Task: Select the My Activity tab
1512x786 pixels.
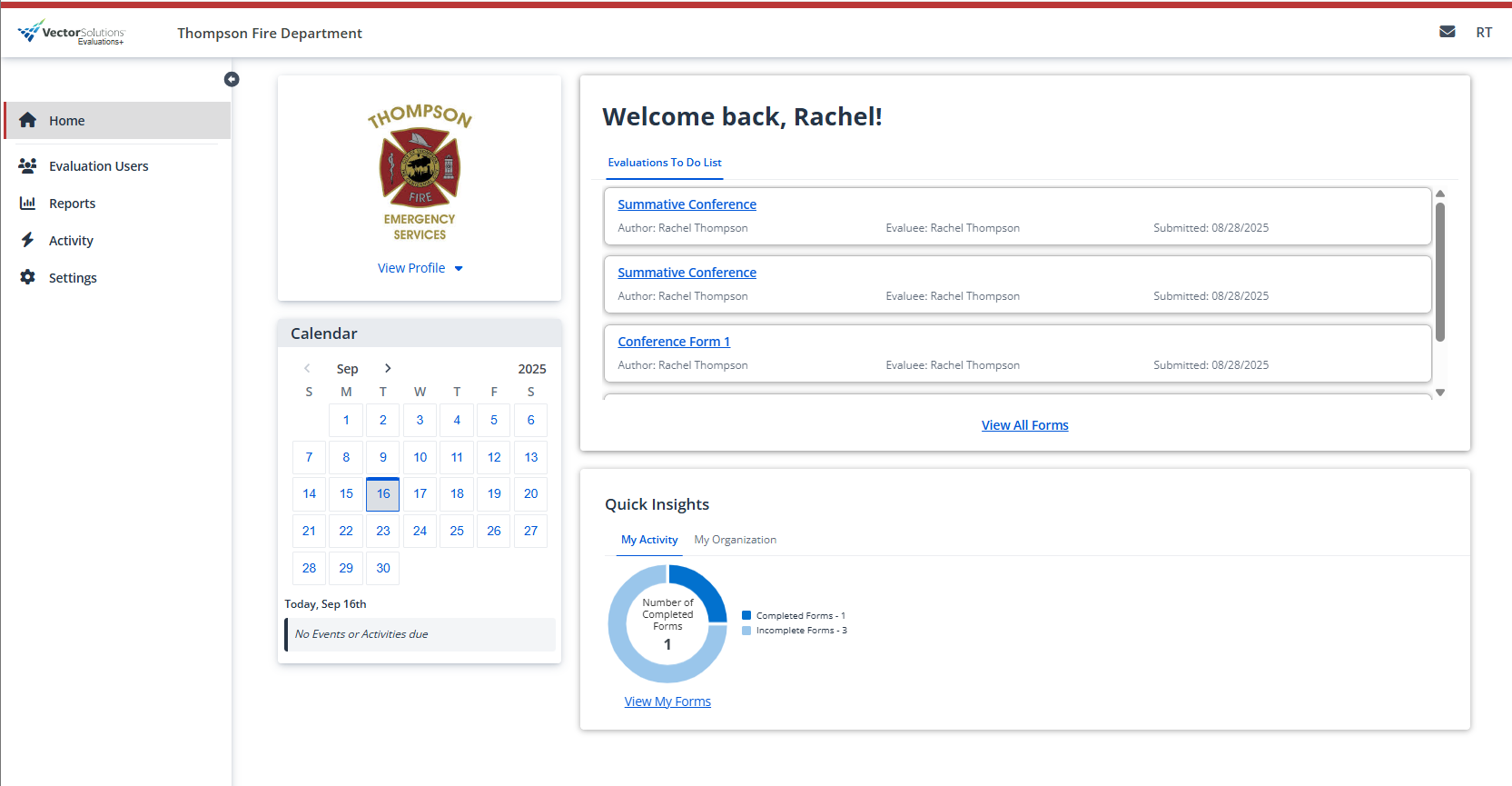Action: (x=649, y=540)
